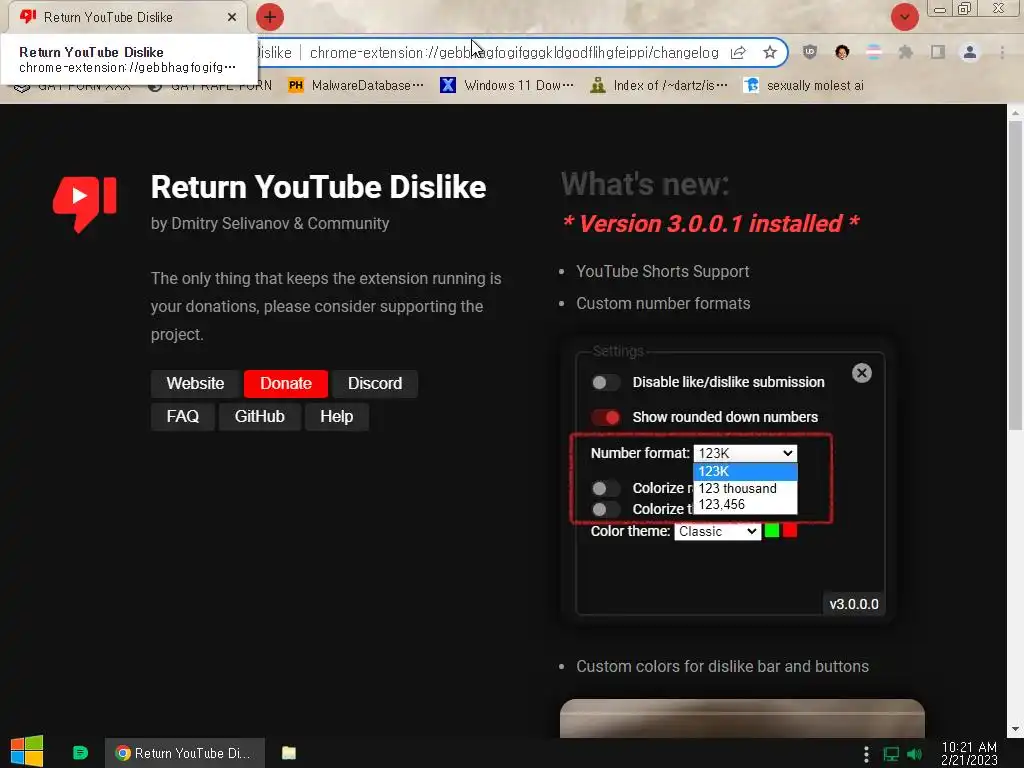1024x768 pixels.
Task: Toggle Show rounded down numbers switch
Action: pyautogui.click(x=605, y=417)
